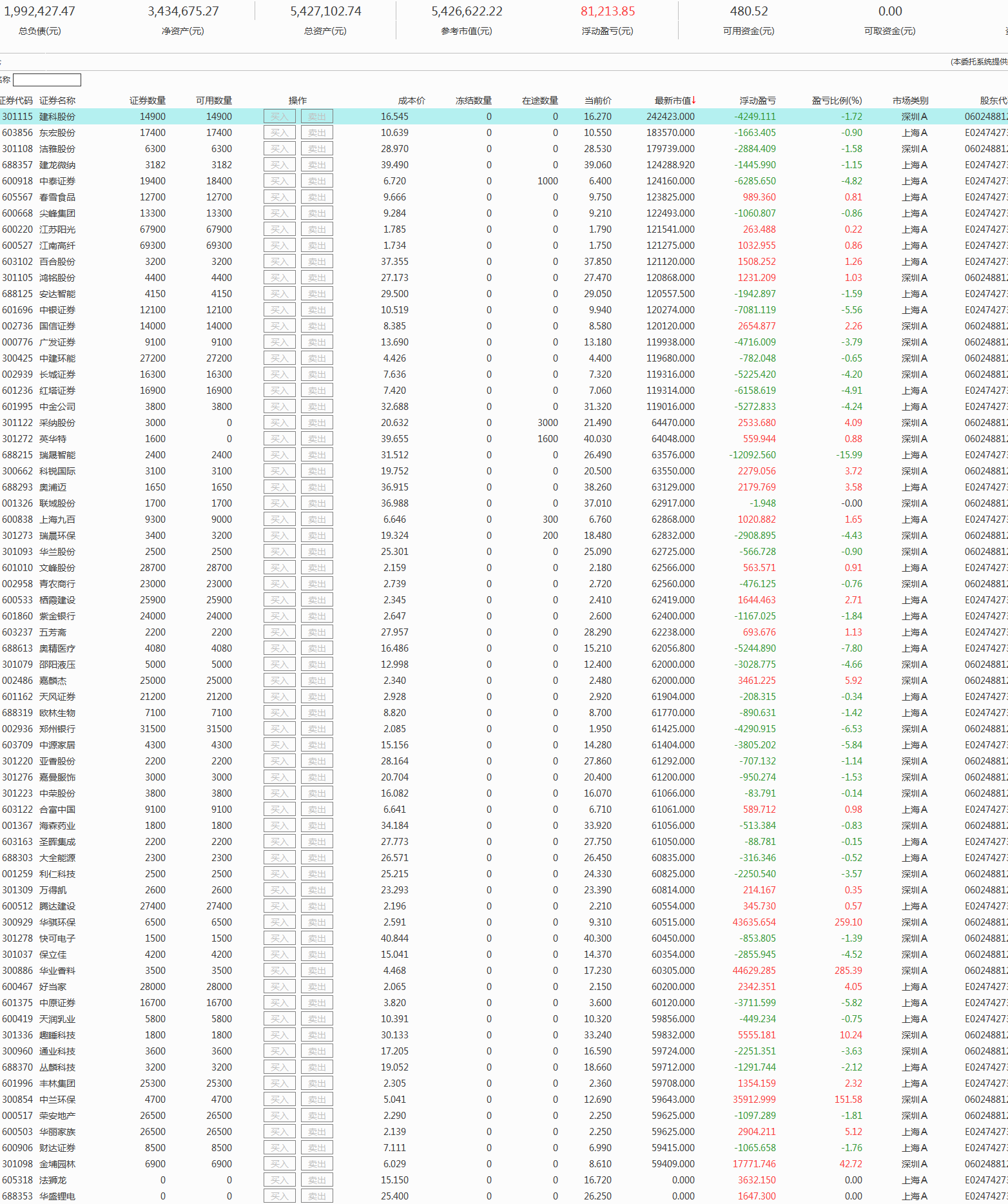Click 买入 for 广发证券 (000776)
The width and height of the screenshot is (1008, 1204).
(x=279, y=342)
